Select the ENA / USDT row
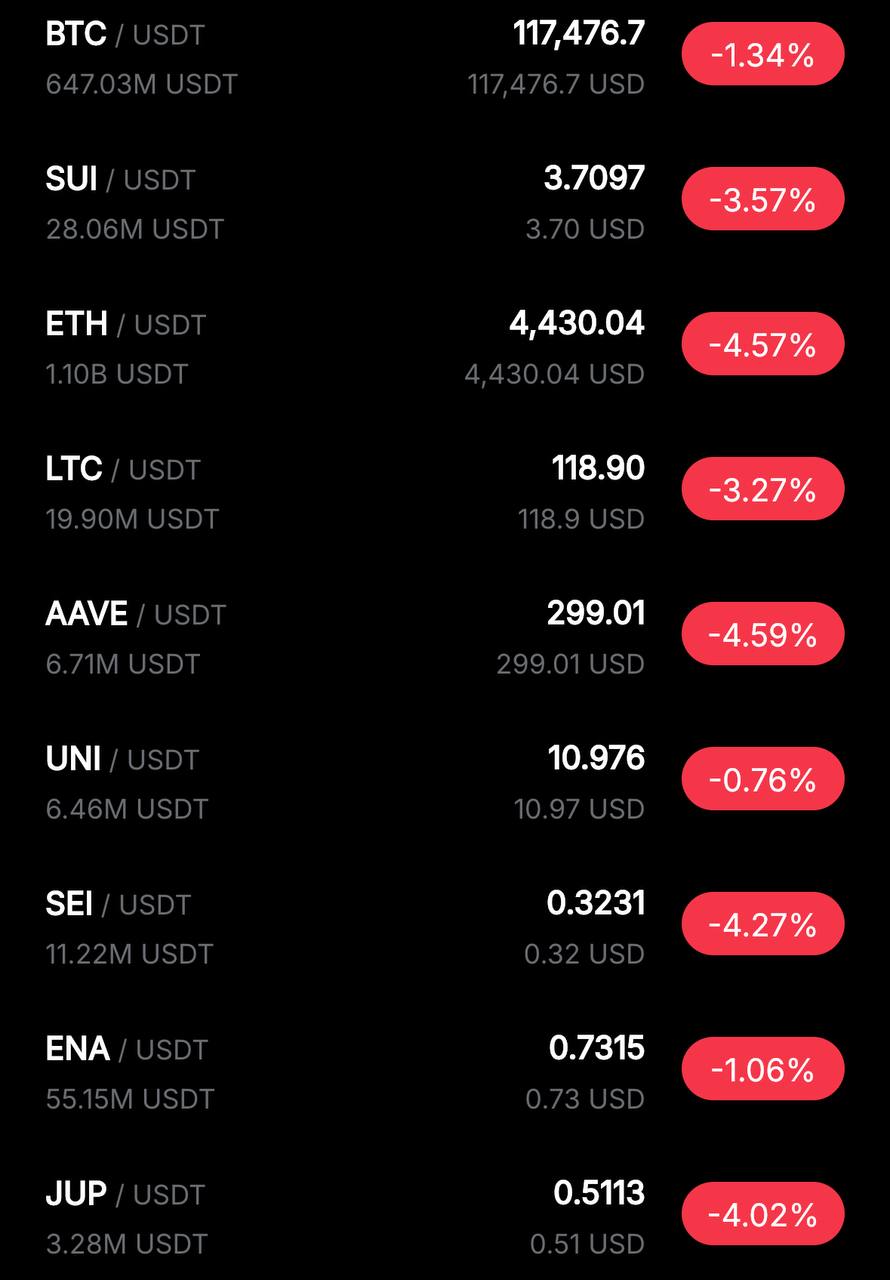This screenshot has height=1280, width=890. point(445,1073)
